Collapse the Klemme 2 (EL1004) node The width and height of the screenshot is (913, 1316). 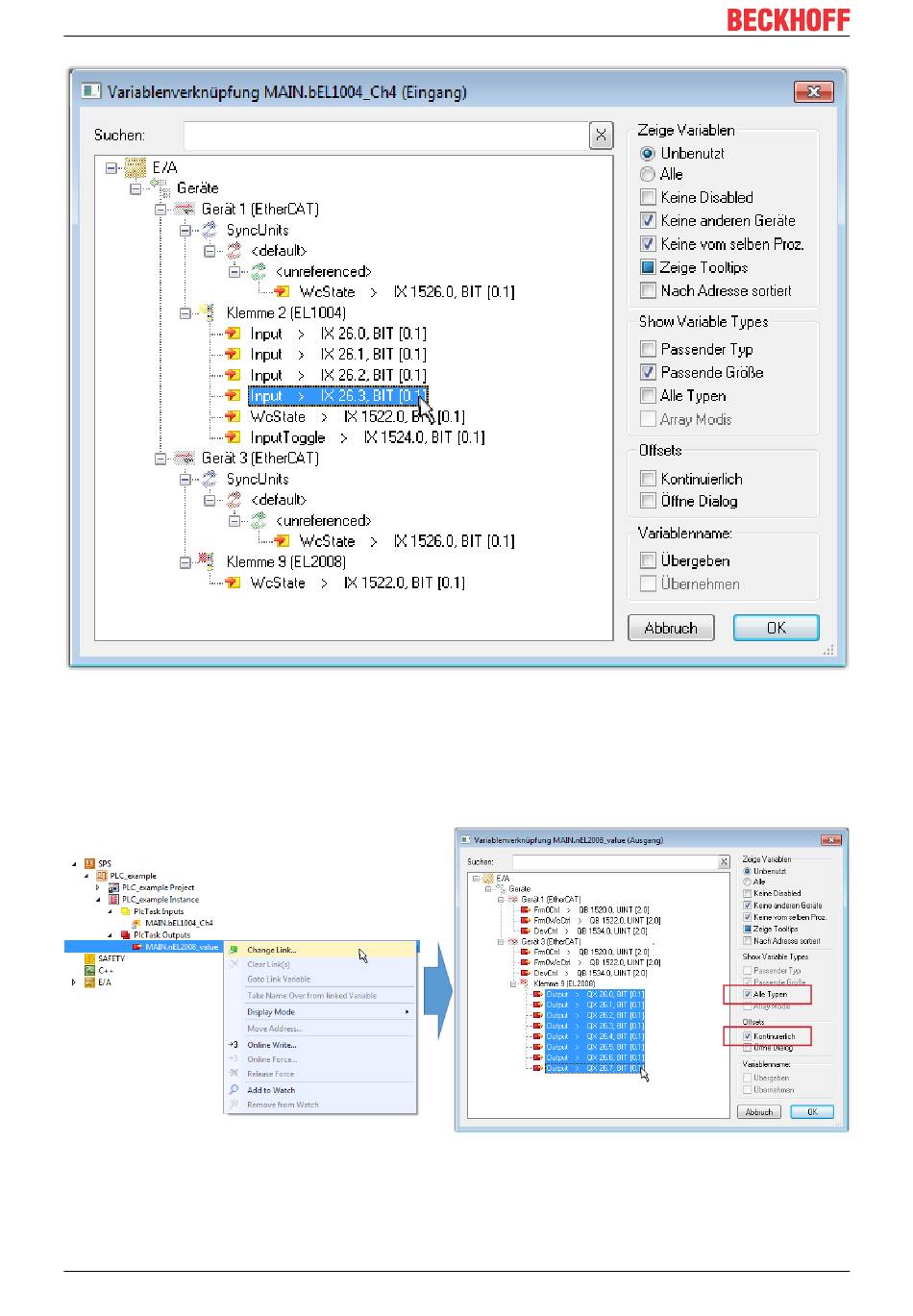tap(185, 313)
